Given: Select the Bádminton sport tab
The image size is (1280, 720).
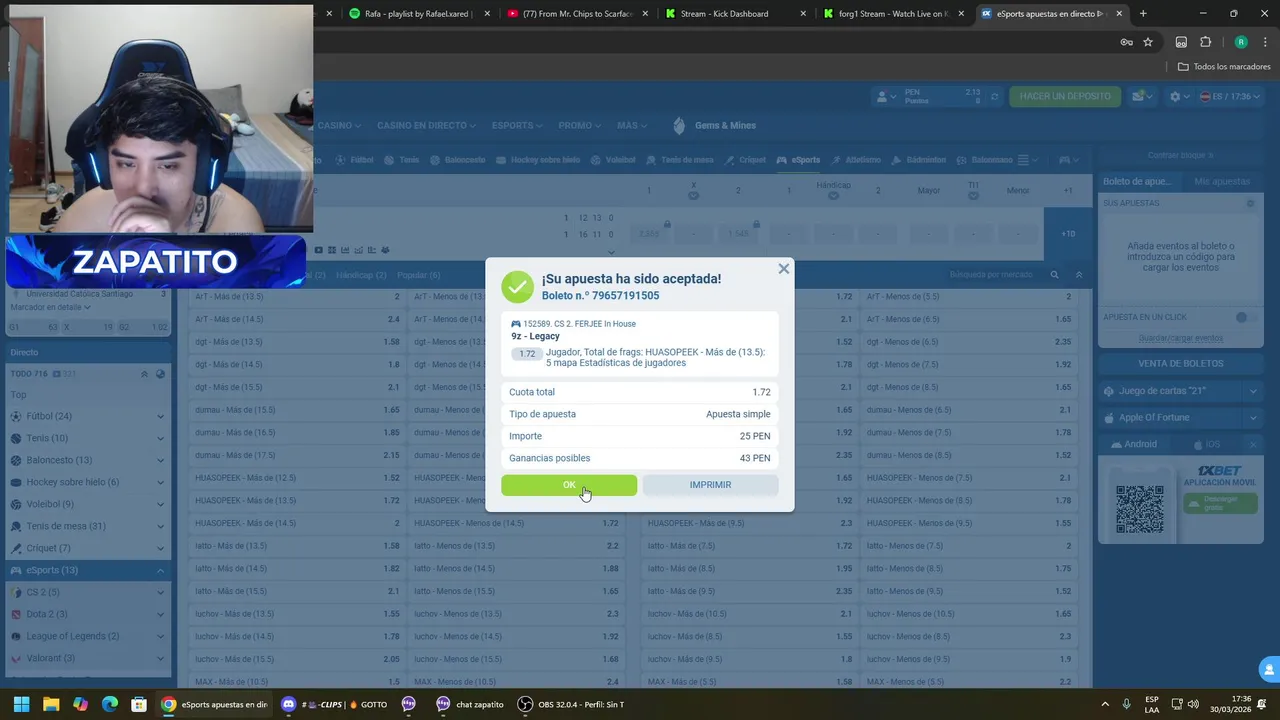Looking at the screenshot, I should (918, 160).
